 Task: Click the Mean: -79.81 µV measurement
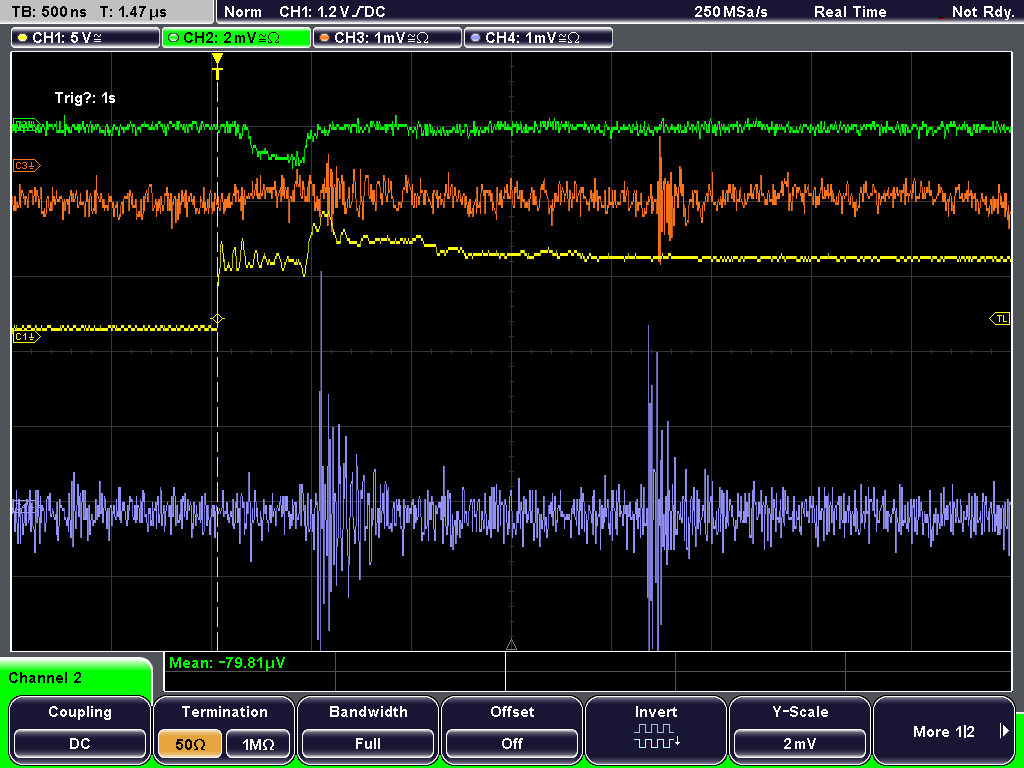[x=227, y=663]
